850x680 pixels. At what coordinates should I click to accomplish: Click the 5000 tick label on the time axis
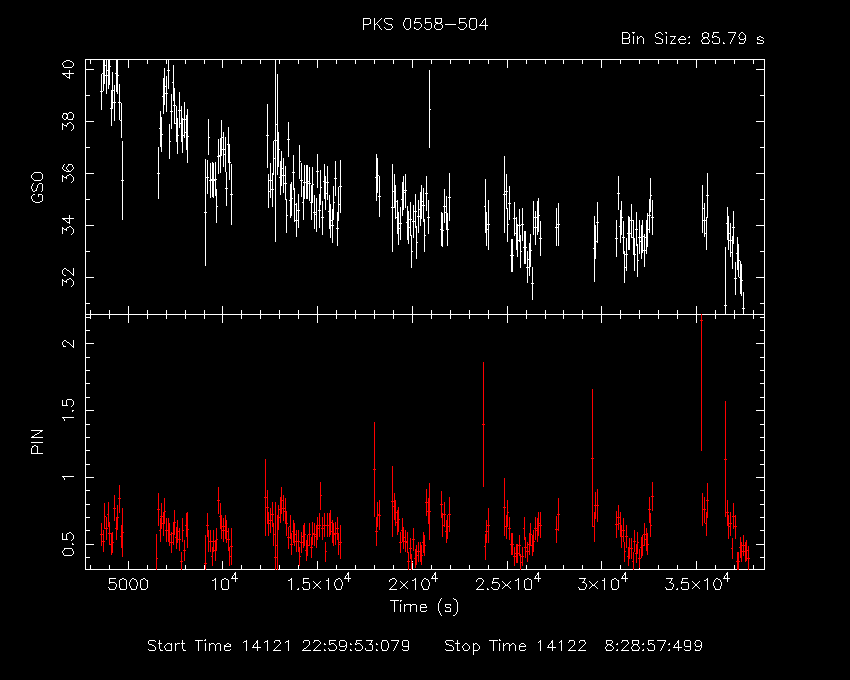pos(128,585)
